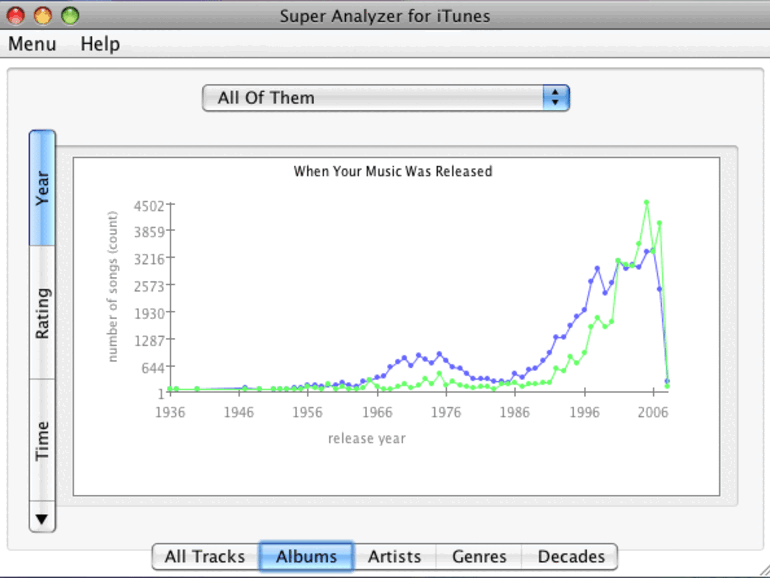Select the All Tracks segment
Viewport: 770px width, 578px height.
click(205, 556)
